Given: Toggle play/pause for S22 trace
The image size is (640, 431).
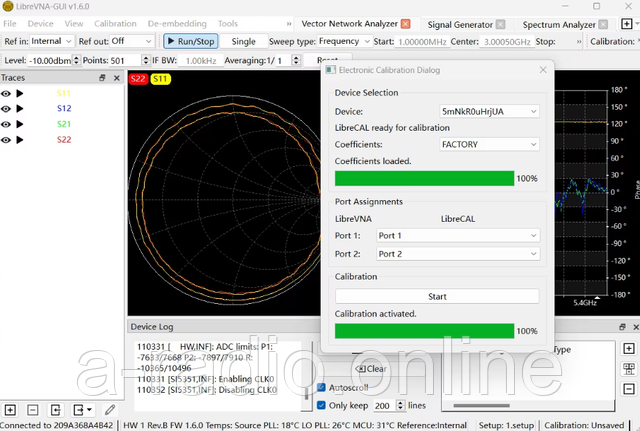Looking at the screenshot, I should [20, 140].
